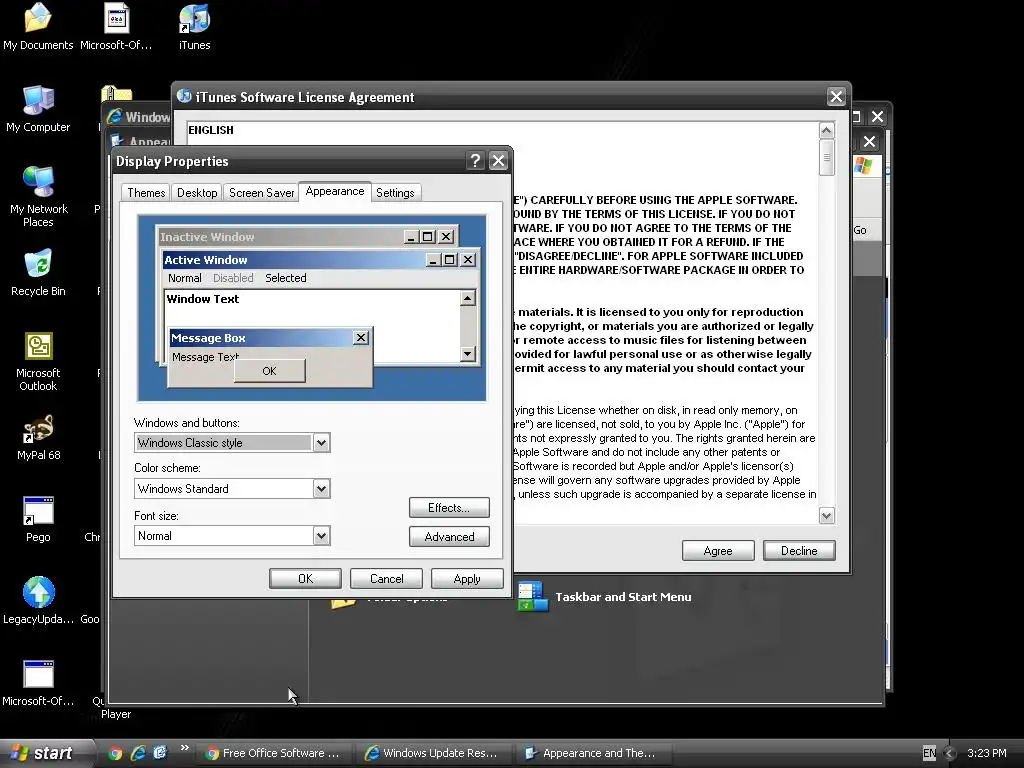Click iTunes license scrollbar up arrow
This screenshot has width=1024, height=768.
coord(826,130)
